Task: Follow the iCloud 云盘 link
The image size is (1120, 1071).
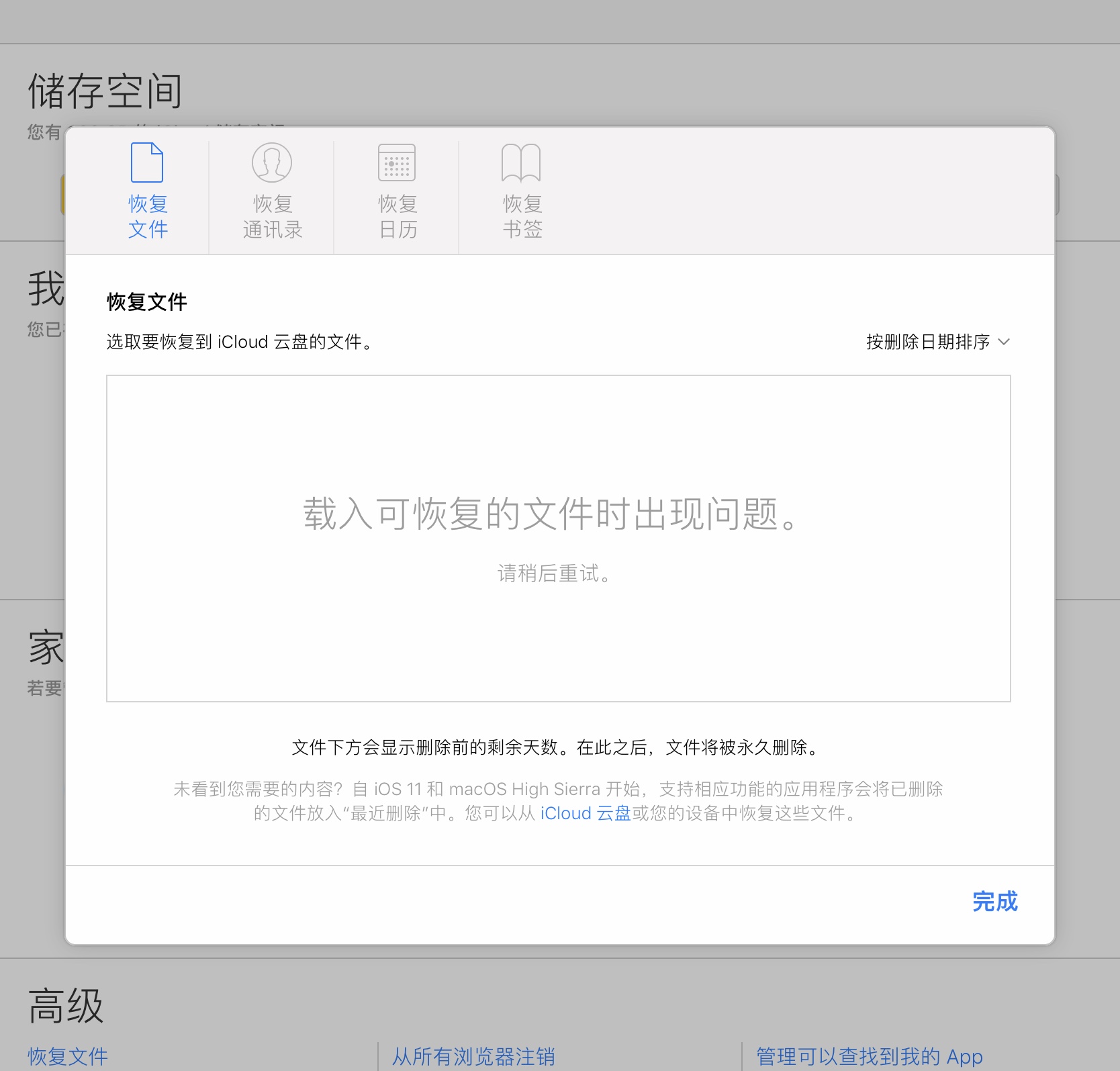Action: click(586, 813)
